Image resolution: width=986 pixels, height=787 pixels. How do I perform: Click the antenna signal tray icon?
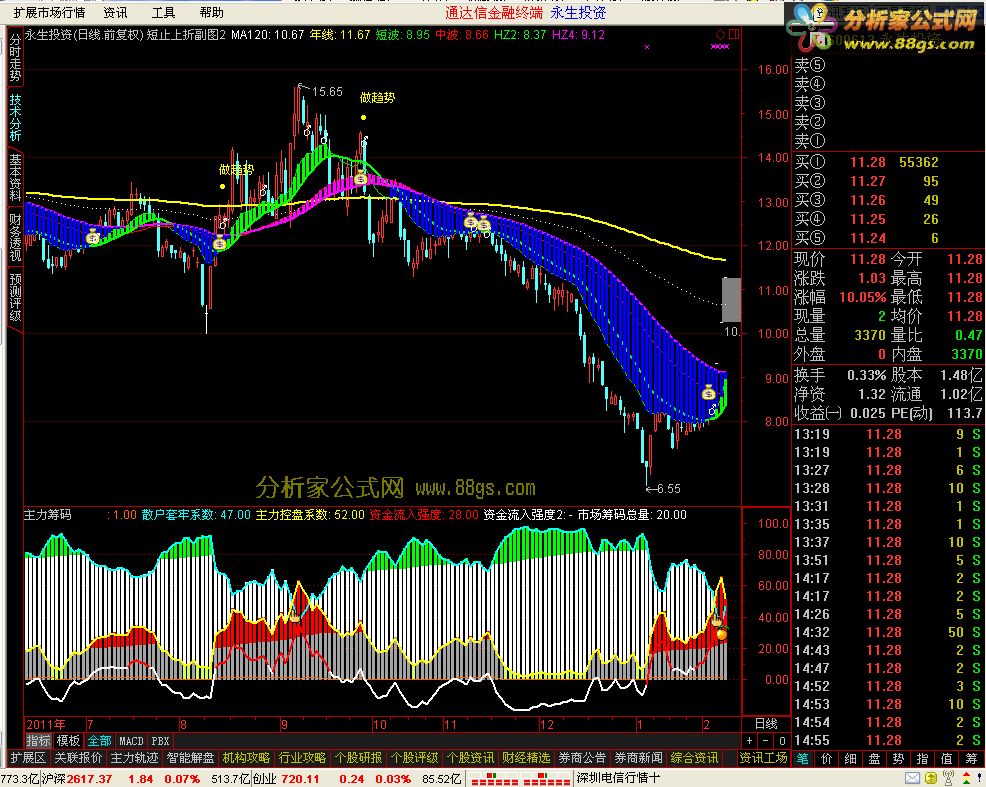949,779
